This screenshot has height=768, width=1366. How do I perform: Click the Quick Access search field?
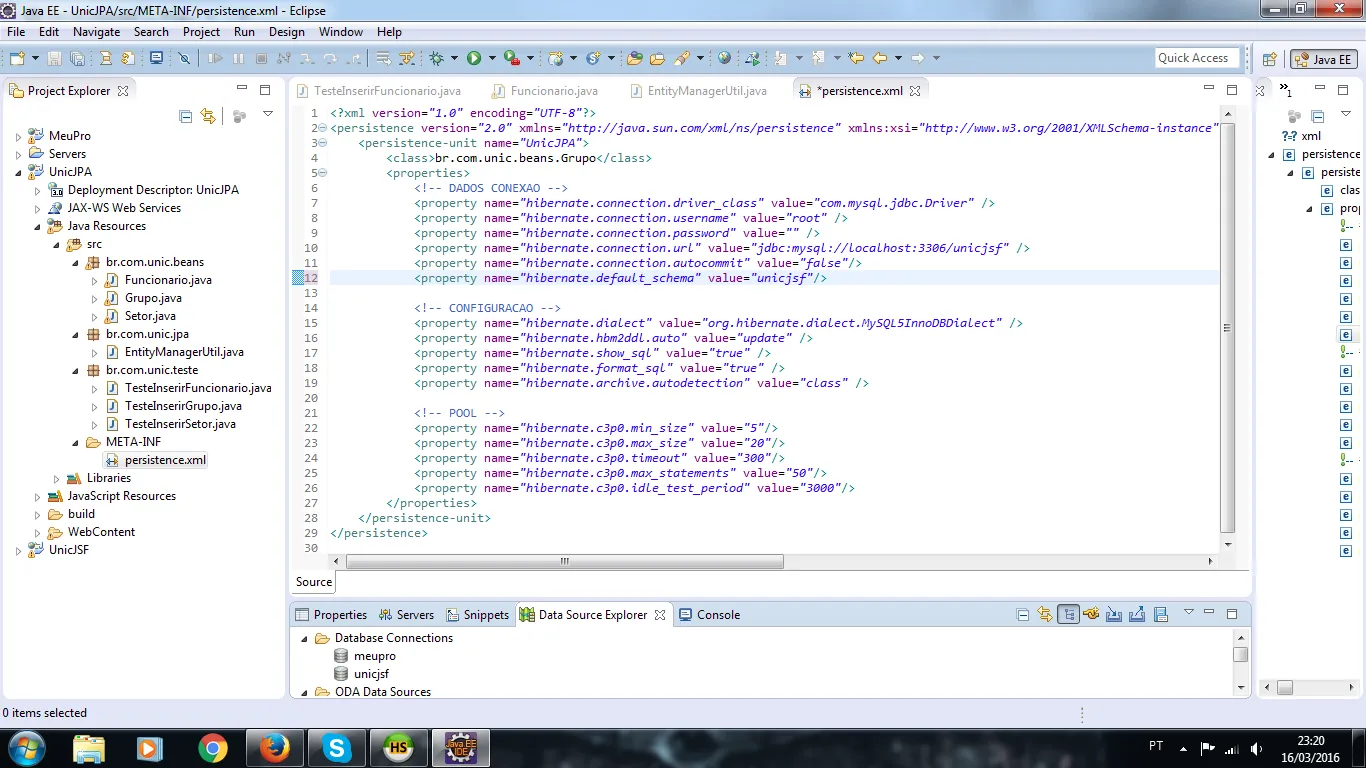[1196, 58]
